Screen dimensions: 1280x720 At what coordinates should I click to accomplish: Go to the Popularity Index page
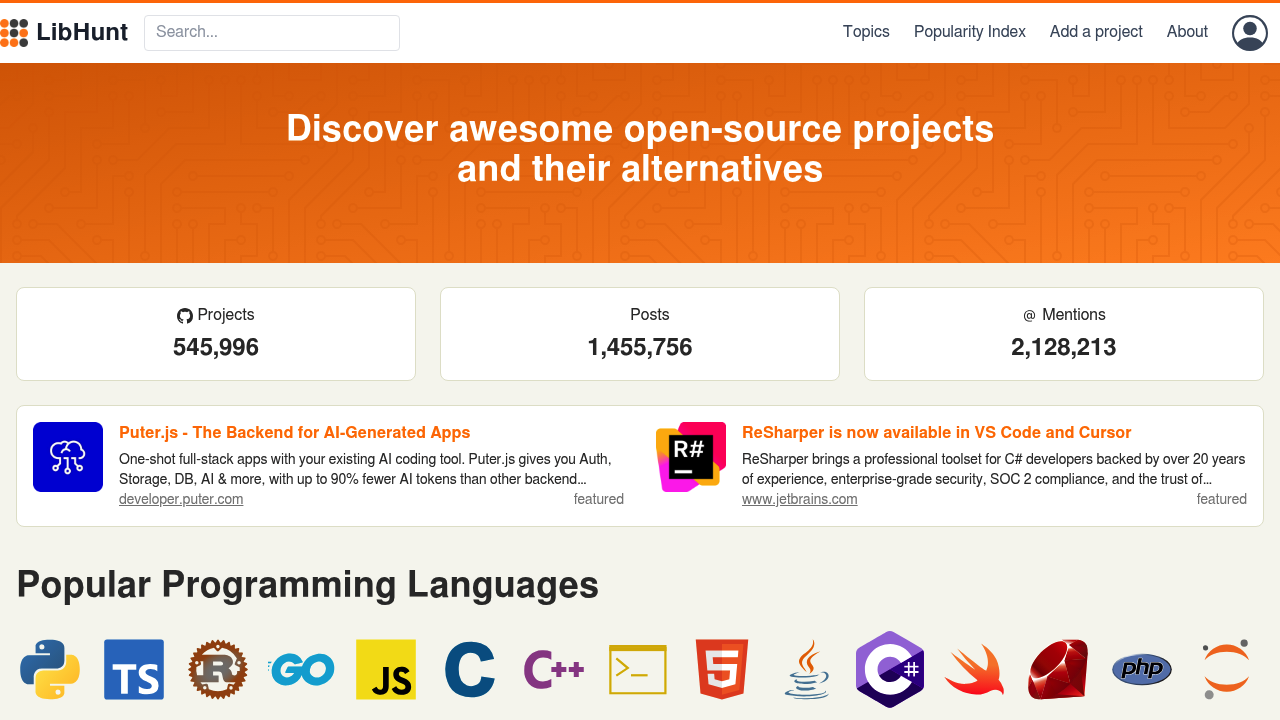tap(970, 32)
